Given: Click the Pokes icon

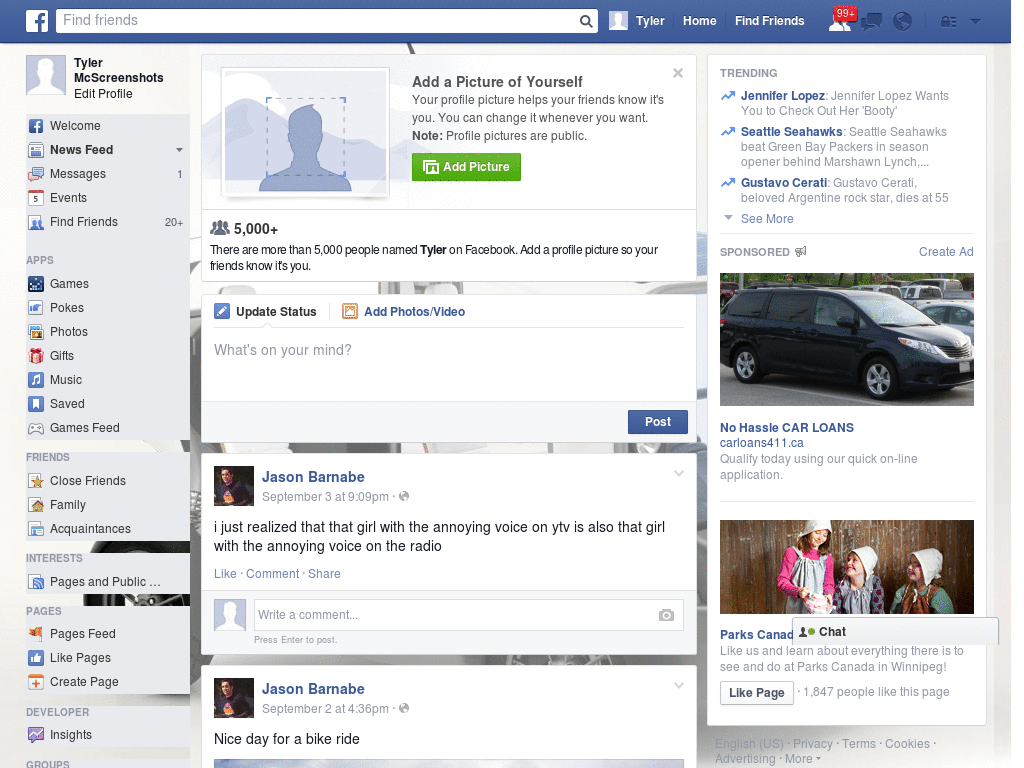Looking at the screenshot, I should 36,308.
